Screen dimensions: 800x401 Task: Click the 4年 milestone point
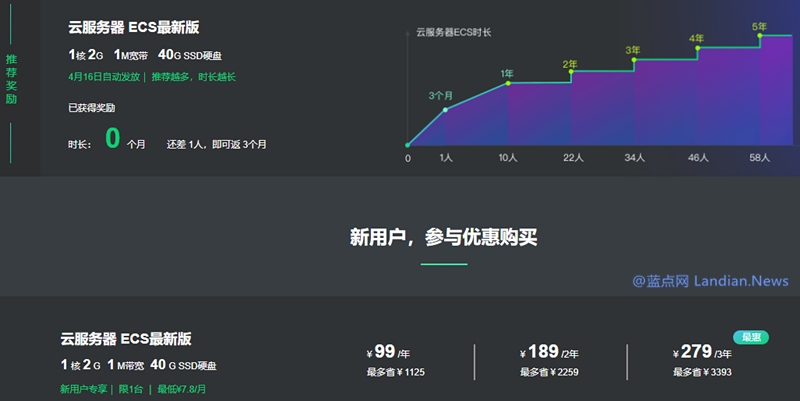[x=697, y=47]
